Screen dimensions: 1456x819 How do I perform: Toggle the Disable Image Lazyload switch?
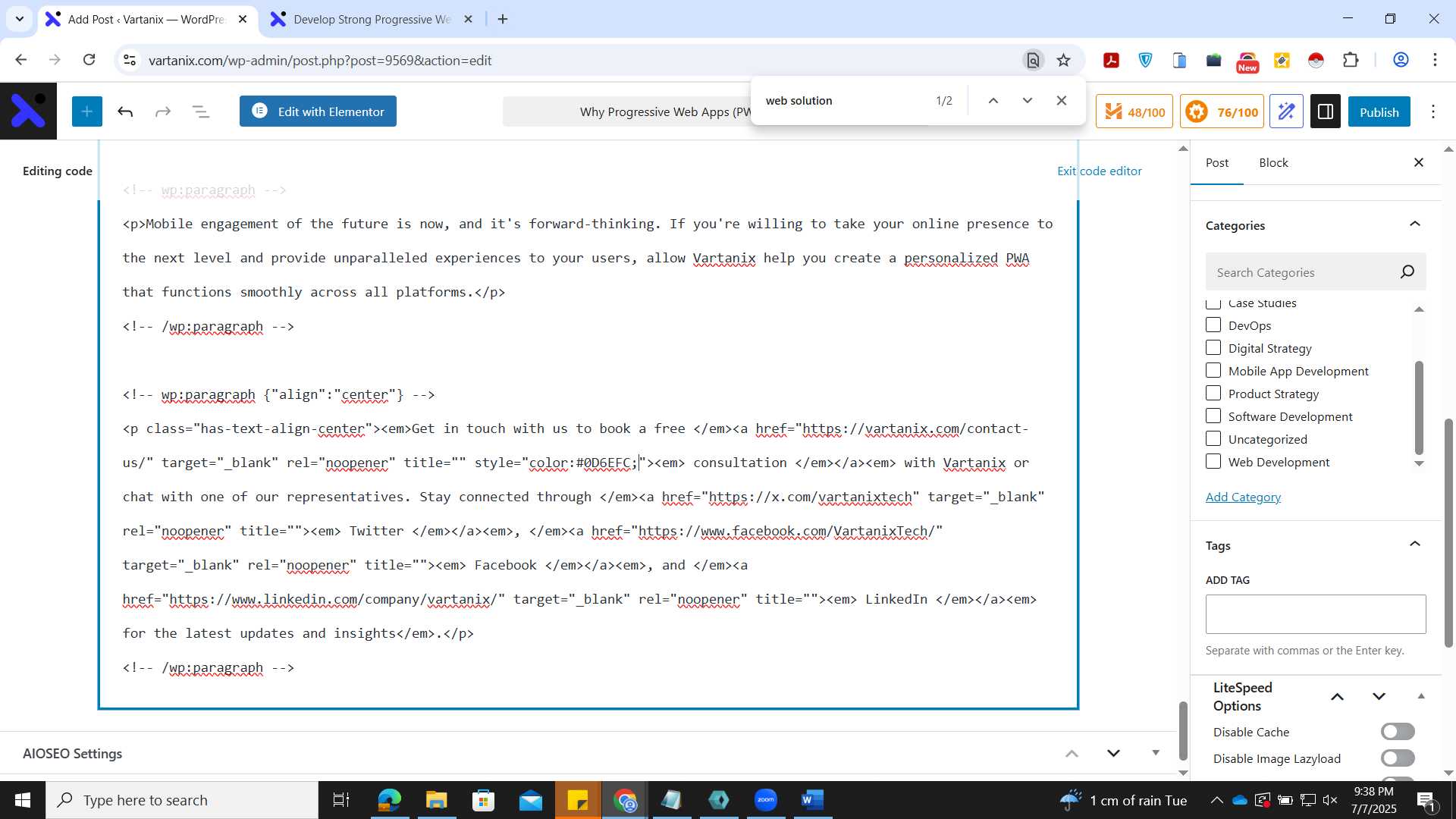[1398, 758]
